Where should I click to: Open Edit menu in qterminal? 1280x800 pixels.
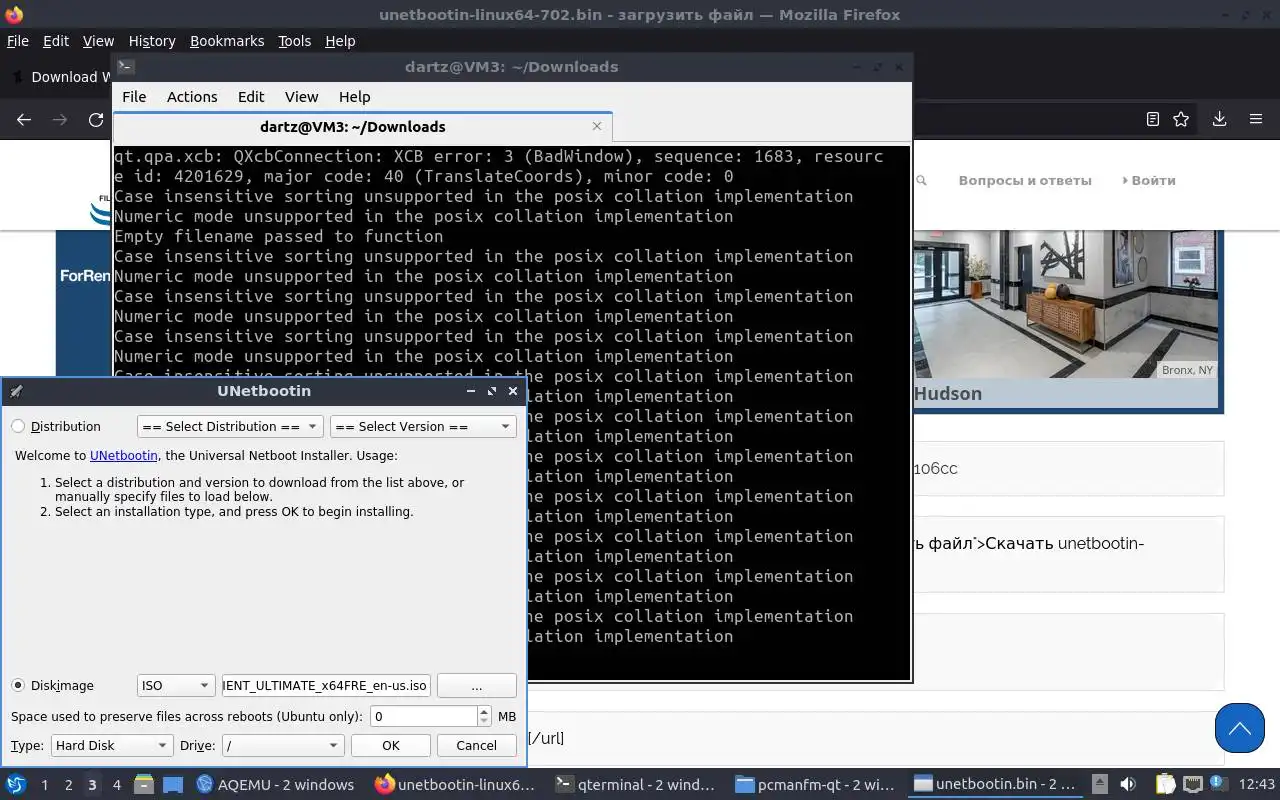(x=251, y=97)
